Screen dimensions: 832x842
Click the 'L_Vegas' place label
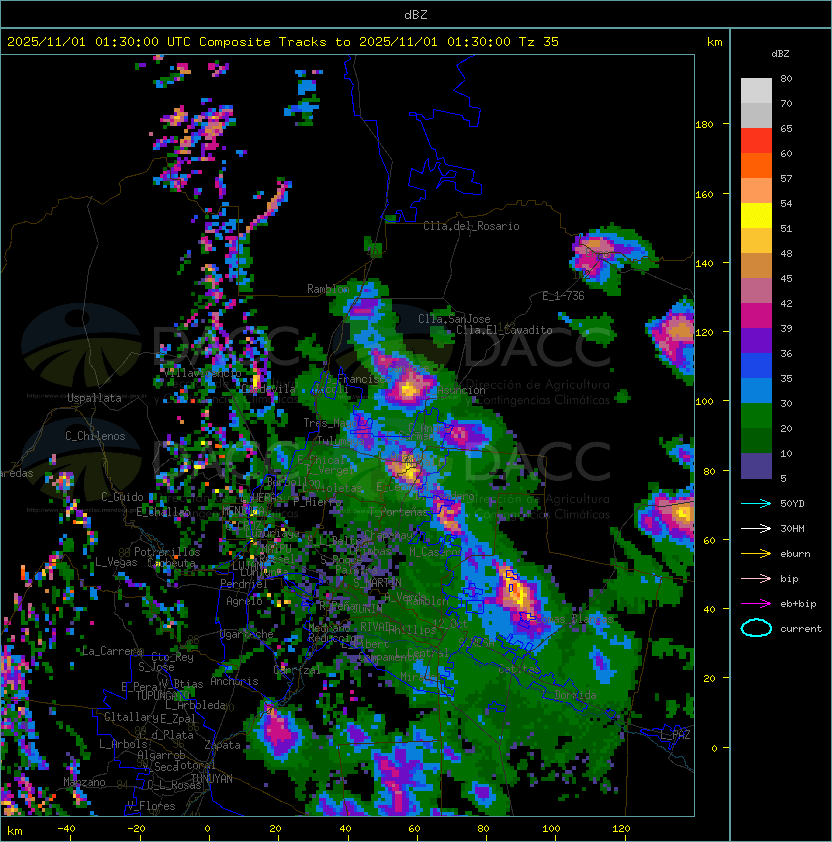pos(116,562)
